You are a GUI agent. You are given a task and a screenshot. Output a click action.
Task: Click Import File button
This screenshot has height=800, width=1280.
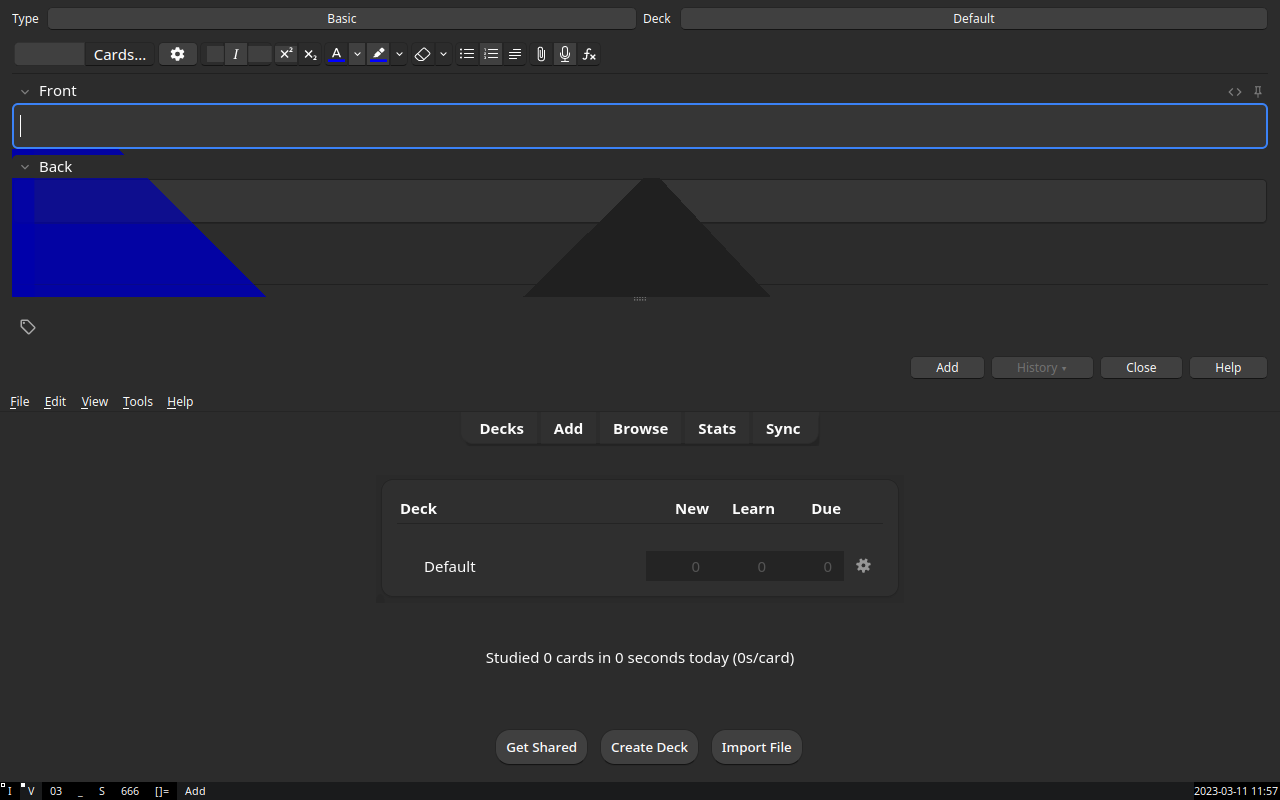[x=756, y=747]
